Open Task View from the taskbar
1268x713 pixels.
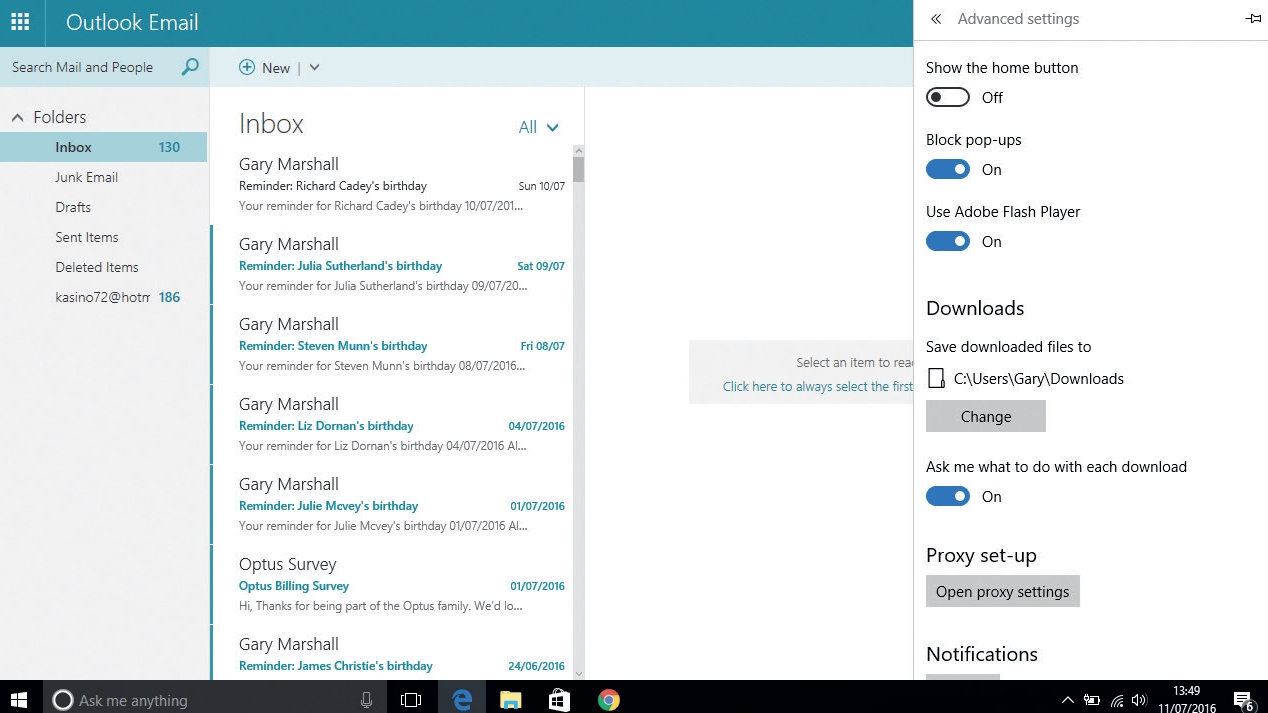[x=411, y=700]
